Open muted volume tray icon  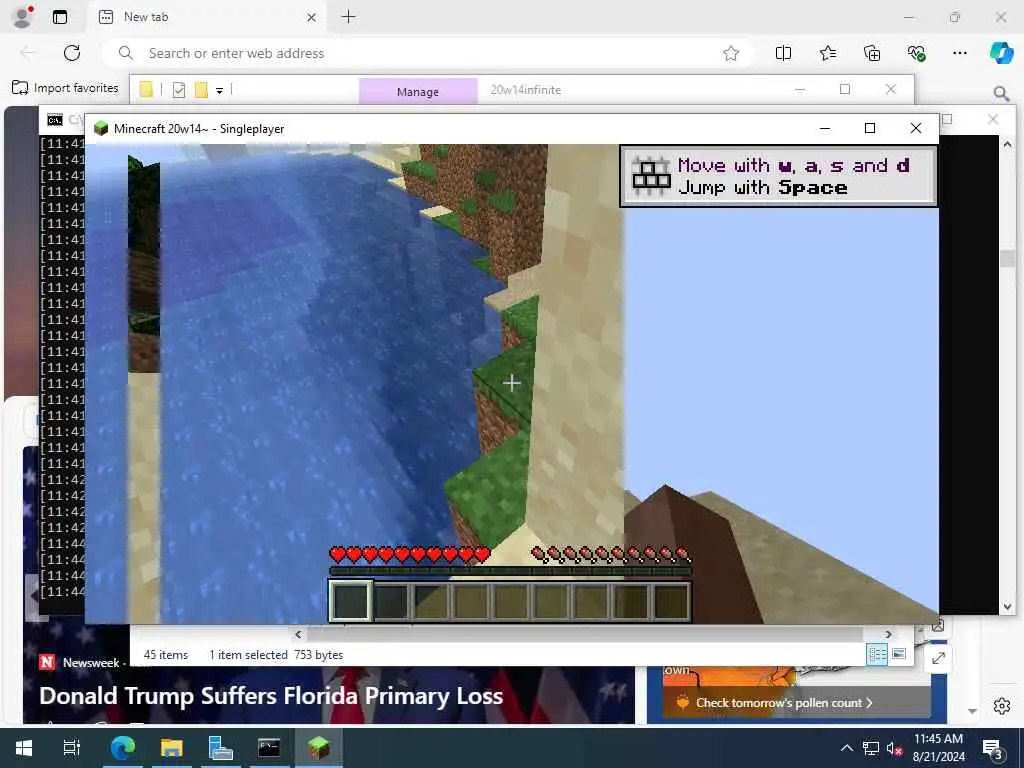pos(895,748)
